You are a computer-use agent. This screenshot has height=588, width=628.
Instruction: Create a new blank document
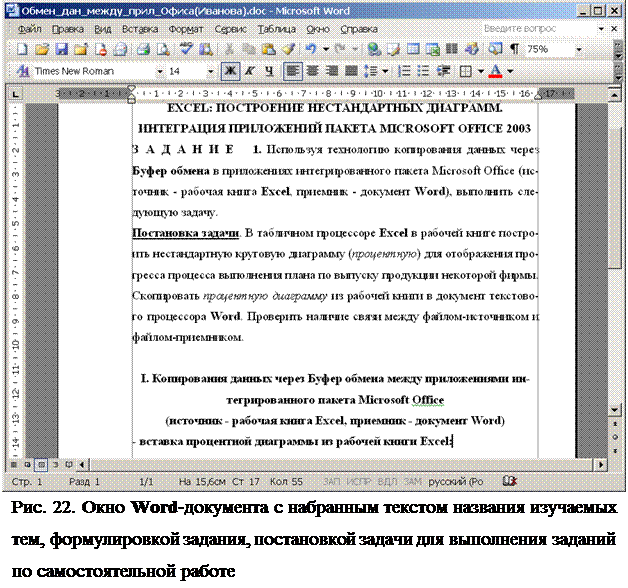coord(21,49)
